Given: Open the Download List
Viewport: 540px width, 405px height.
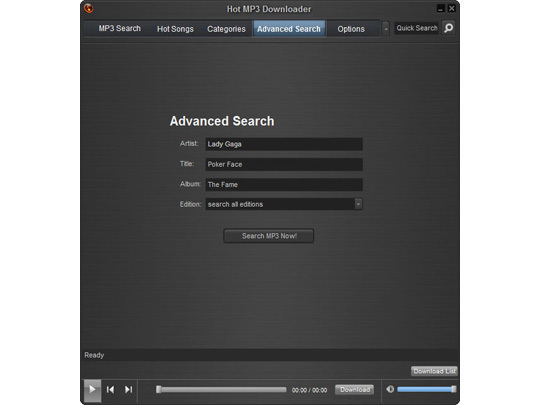Looking at the screenshot, I should (434, 371).
